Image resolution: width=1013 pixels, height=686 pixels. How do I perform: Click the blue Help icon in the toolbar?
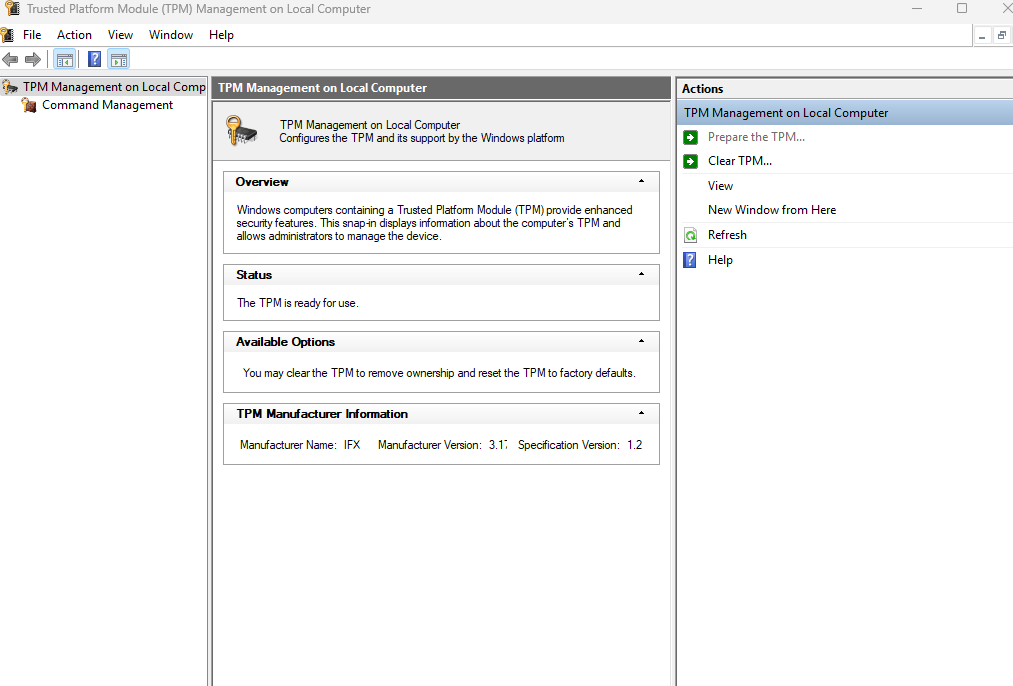pos(94,59)
